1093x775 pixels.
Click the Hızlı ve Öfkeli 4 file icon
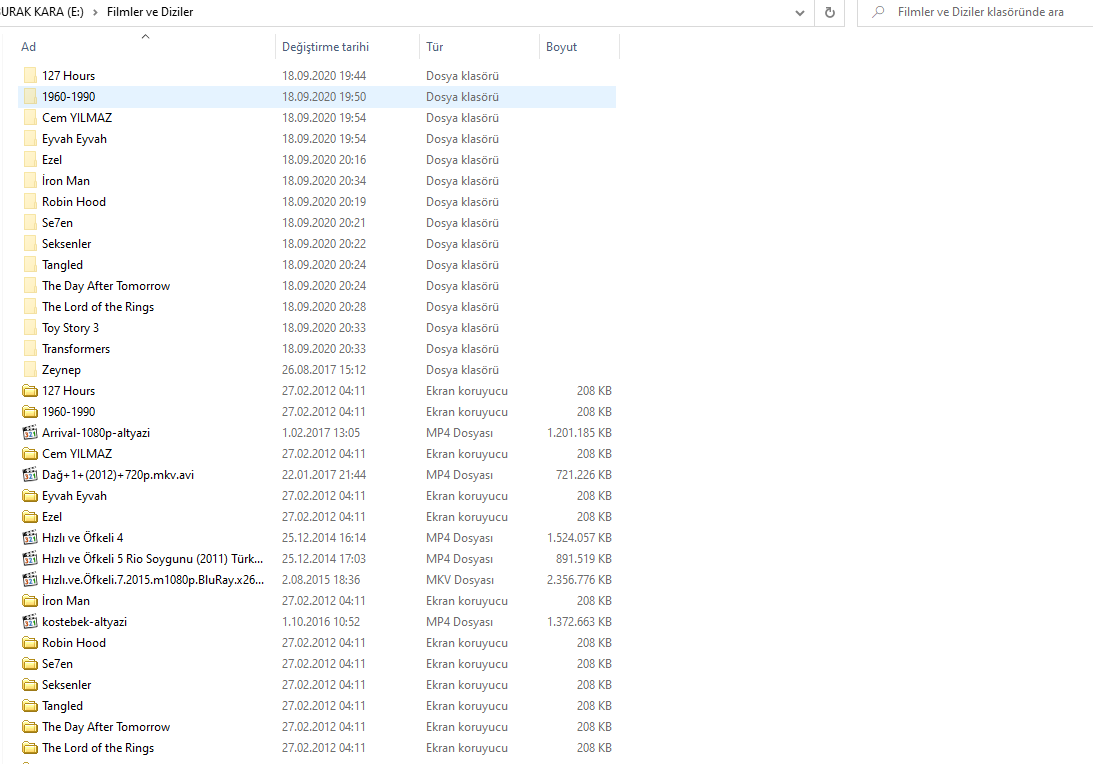pyautogui.click(x=29, y=538)
